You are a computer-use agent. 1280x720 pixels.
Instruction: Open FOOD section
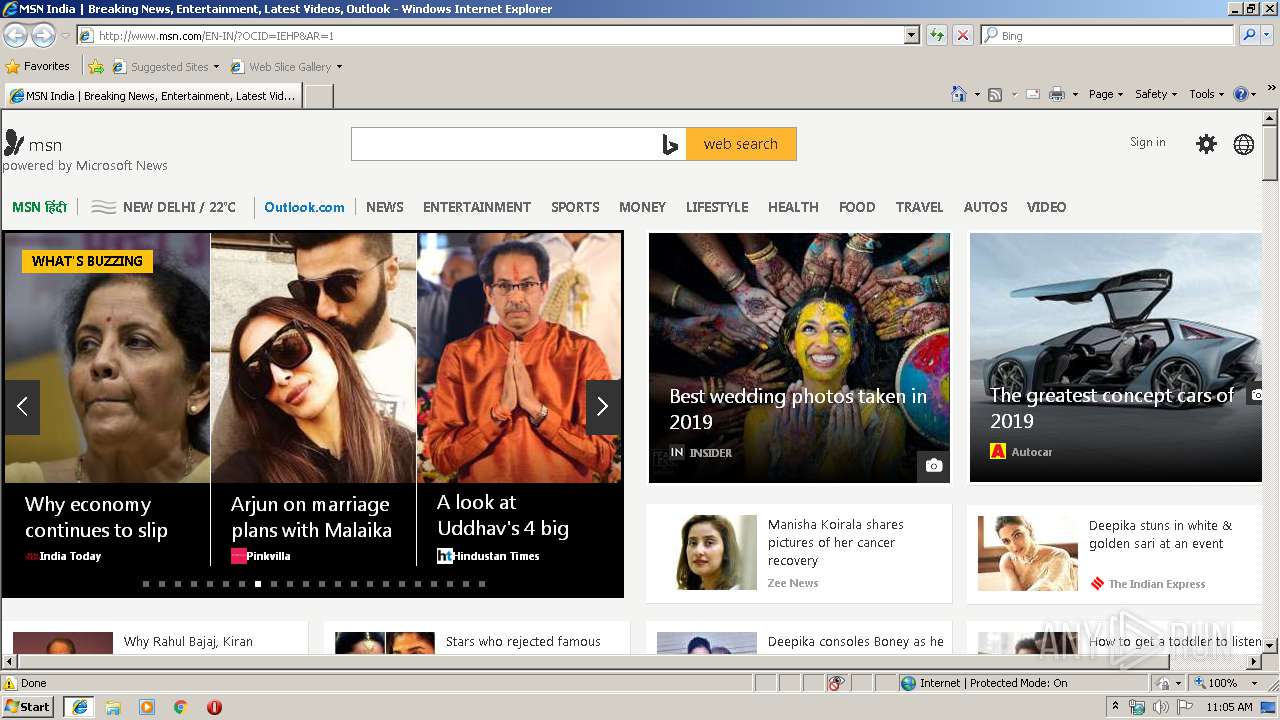click(857, 207)
